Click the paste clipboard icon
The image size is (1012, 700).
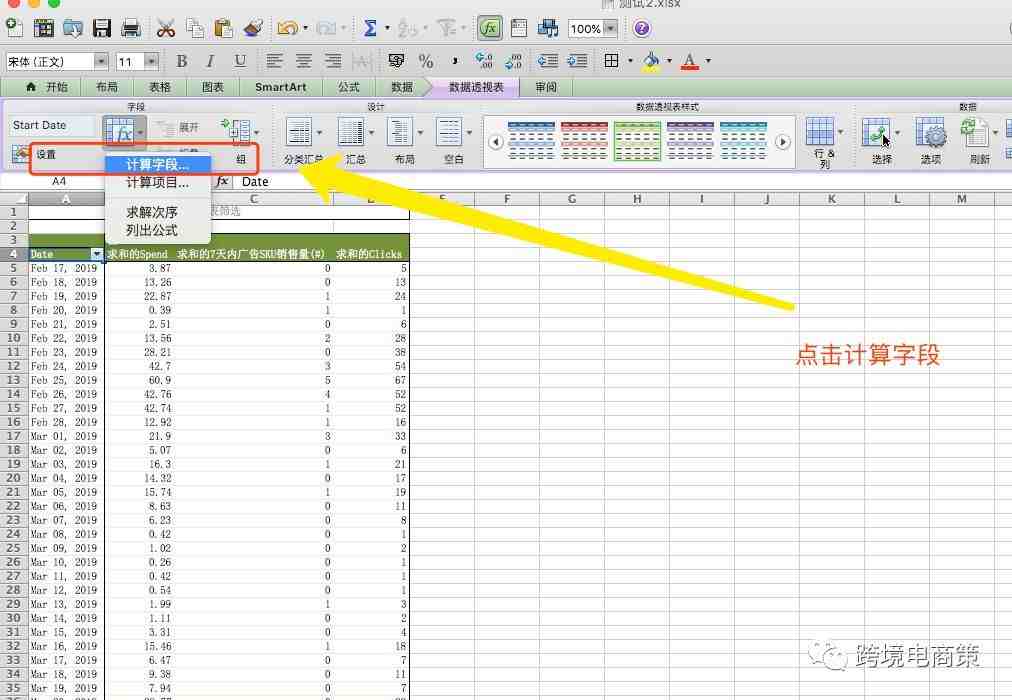pos(223,28)
